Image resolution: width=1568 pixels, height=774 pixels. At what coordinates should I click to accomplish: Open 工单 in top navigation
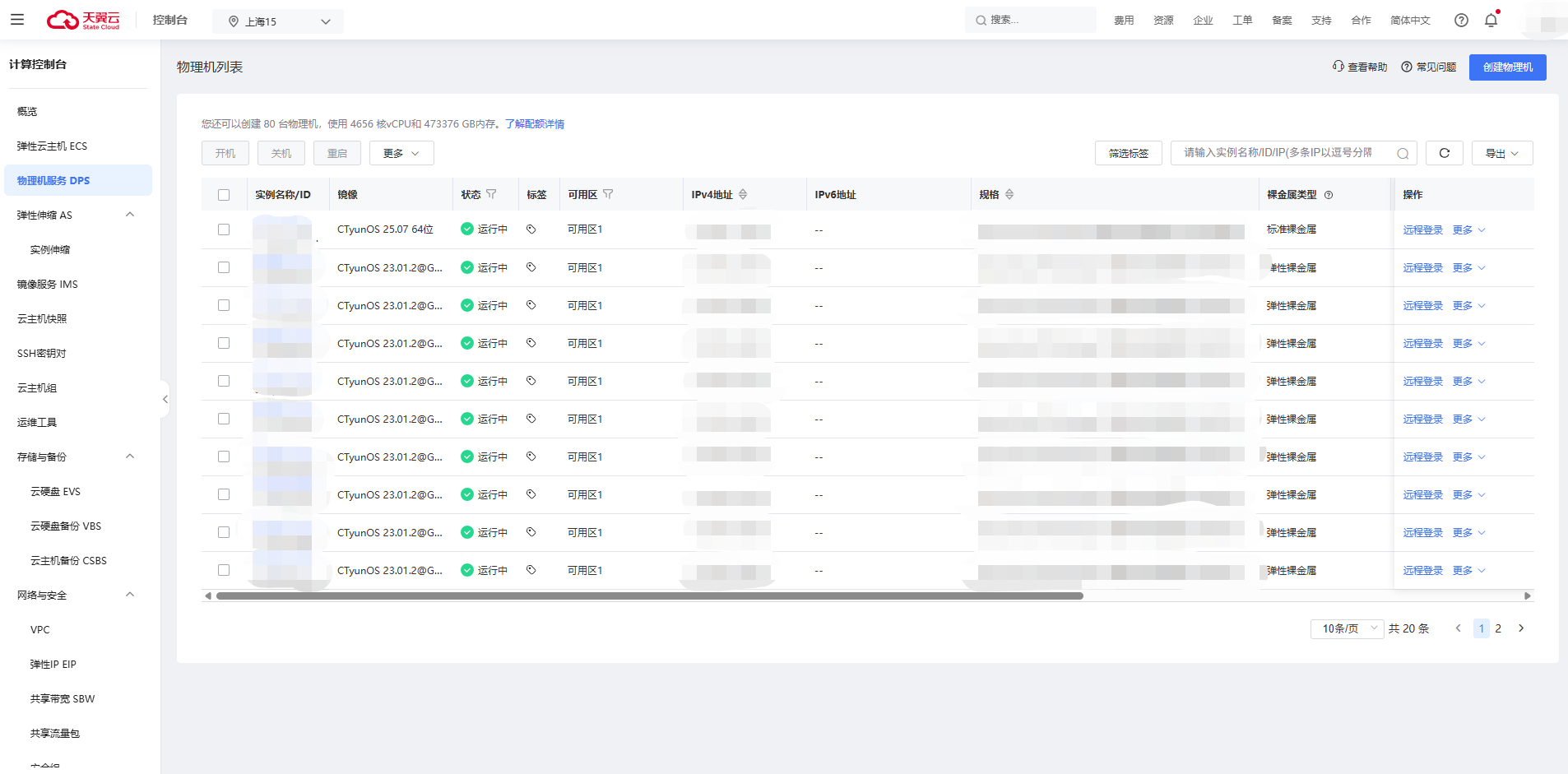point(1242,21)
